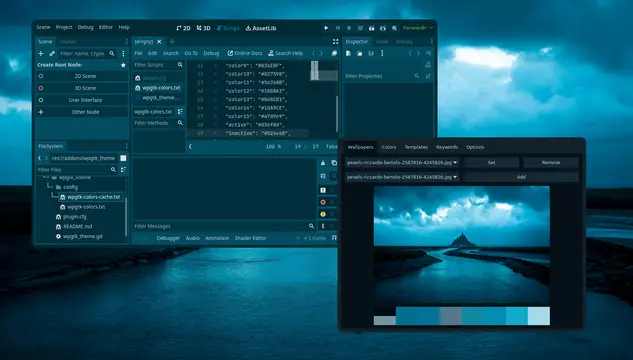Open the Project menu in Godot
633x360 pixels.
coord(64,27)
